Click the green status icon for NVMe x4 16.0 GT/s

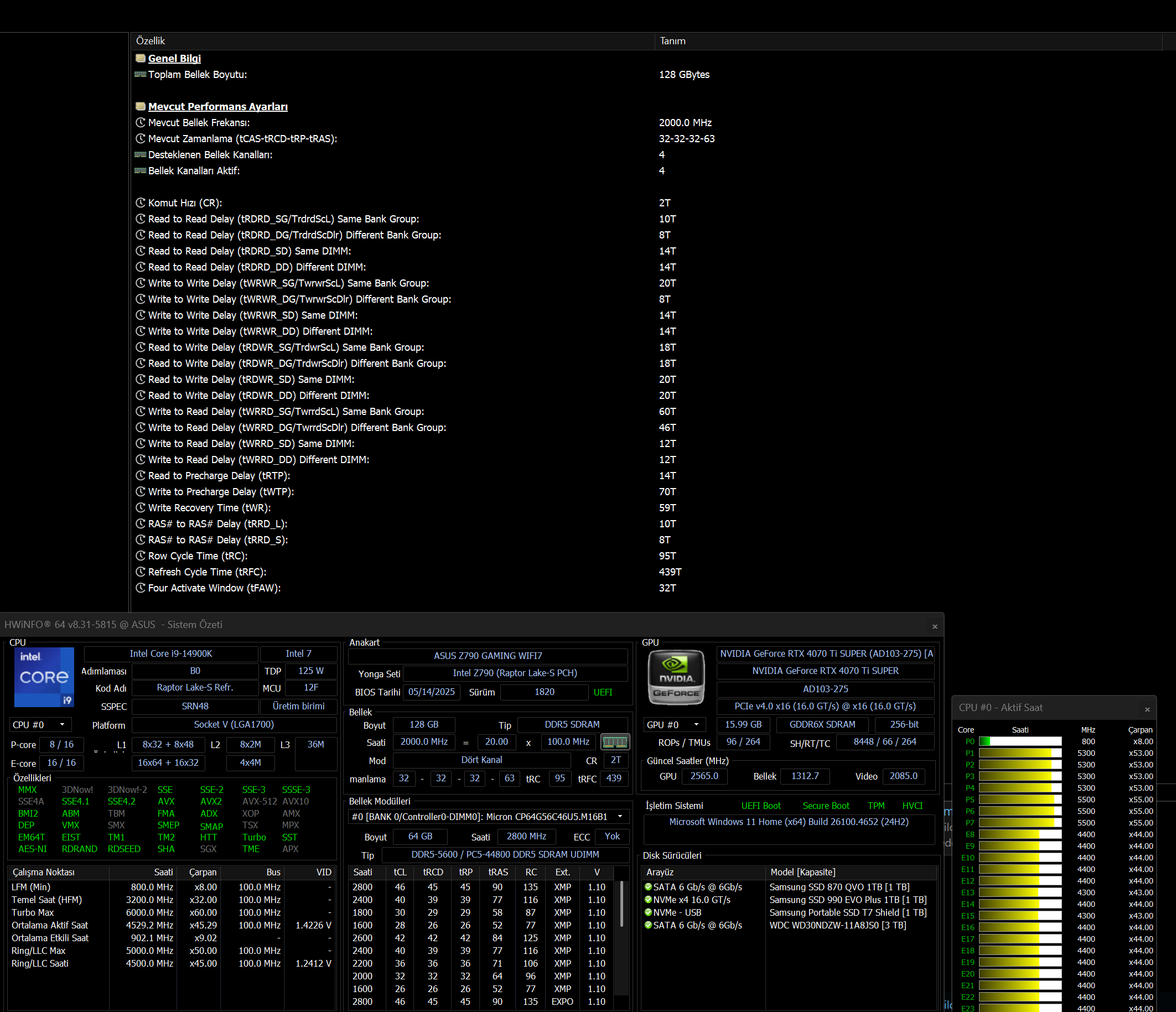point(648,900)
